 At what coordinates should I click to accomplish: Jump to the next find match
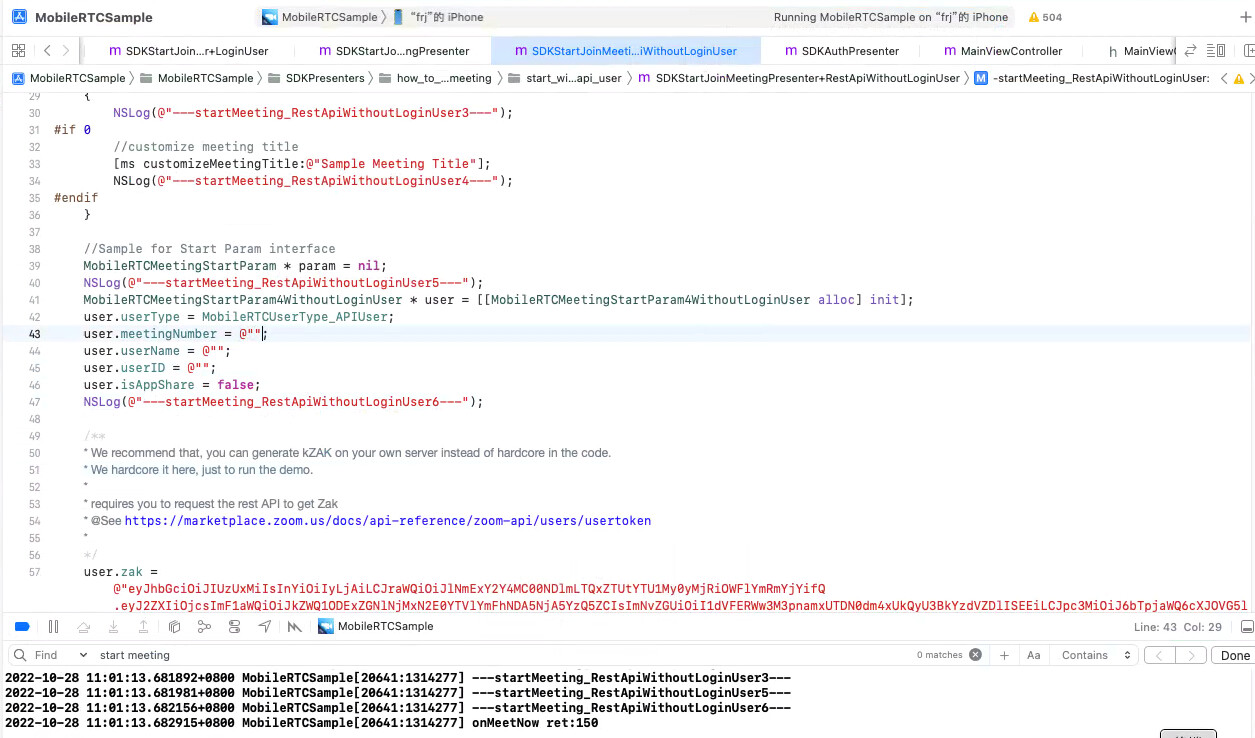(x=1189, y=655)
